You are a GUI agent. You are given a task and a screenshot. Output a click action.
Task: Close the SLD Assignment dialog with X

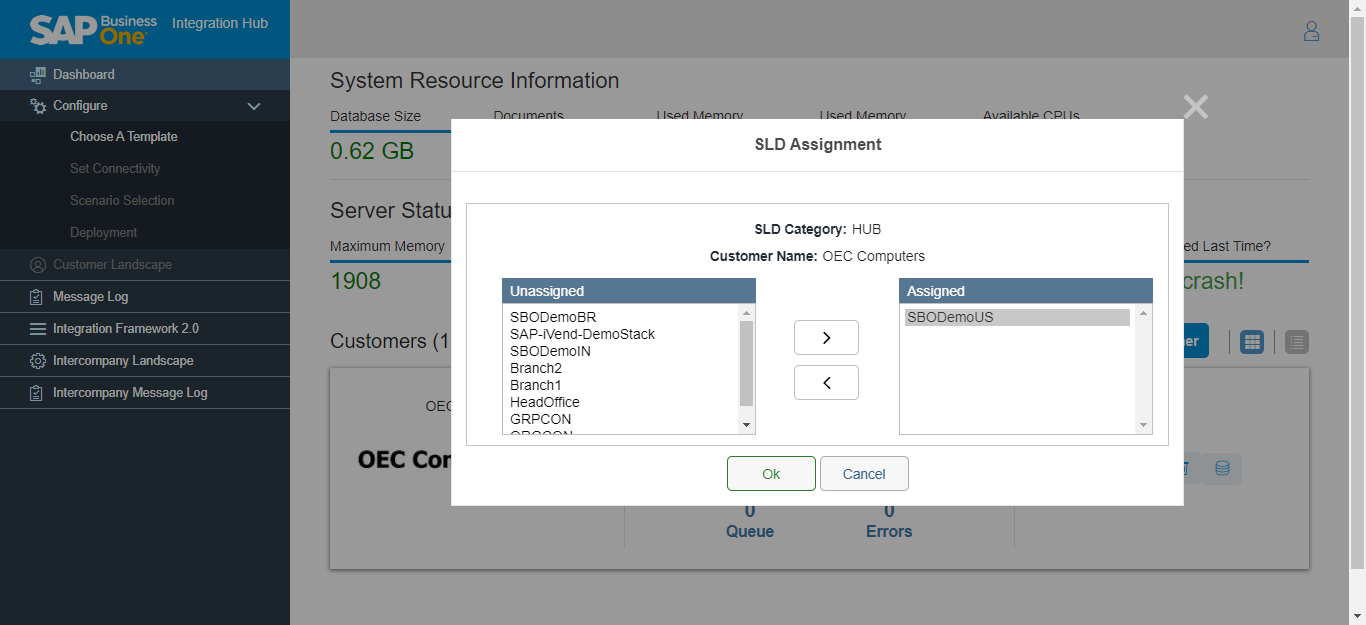(x=1195, y=107)
